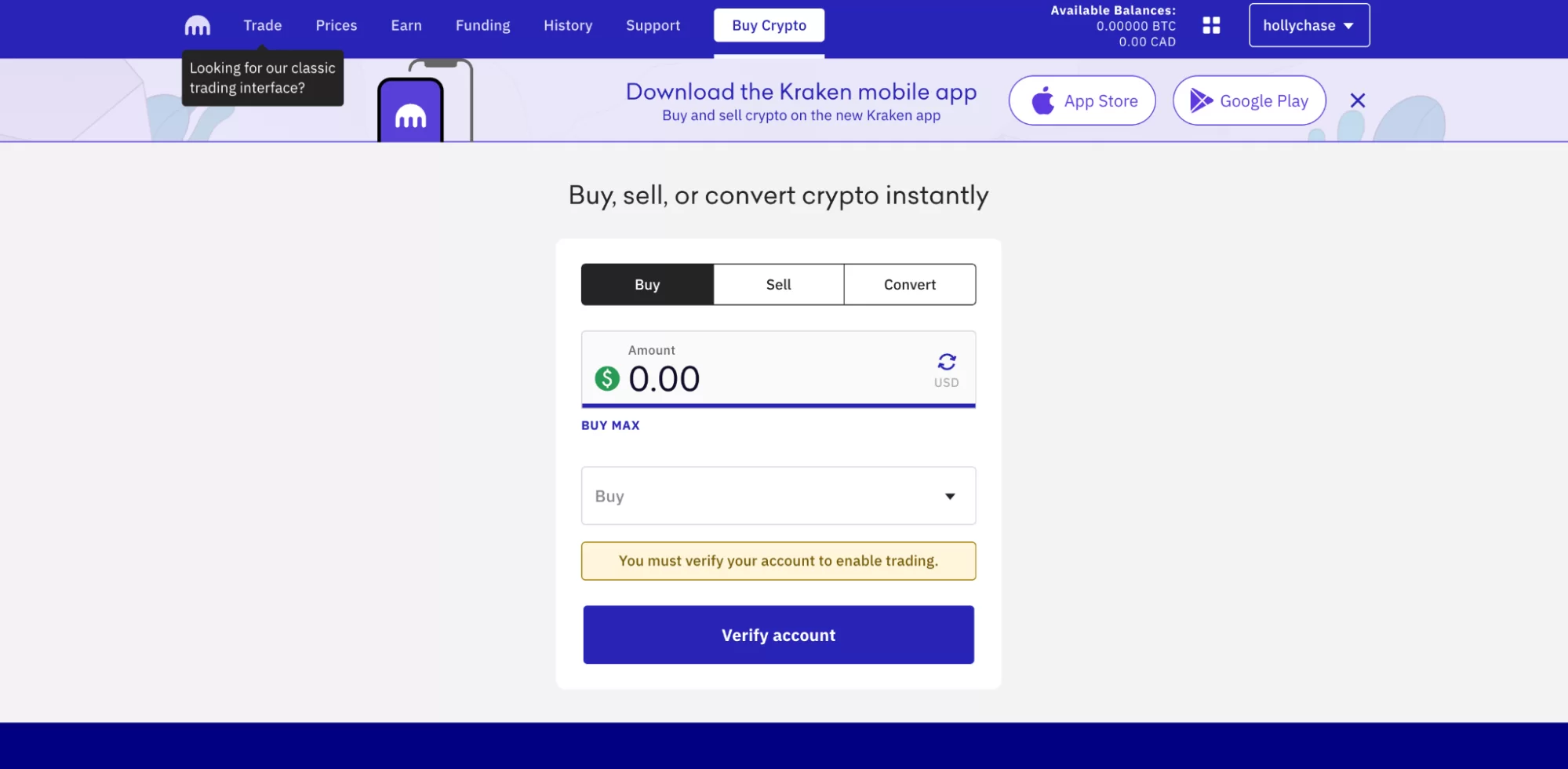1568x769 pixels.
Task: Click the green dollar sign currency icon
Action: pos(607,379)
